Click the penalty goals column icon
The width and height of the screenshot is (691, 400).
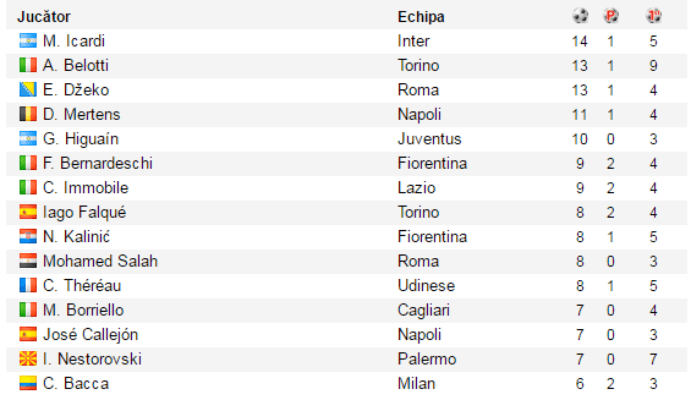tap(610, 16)
